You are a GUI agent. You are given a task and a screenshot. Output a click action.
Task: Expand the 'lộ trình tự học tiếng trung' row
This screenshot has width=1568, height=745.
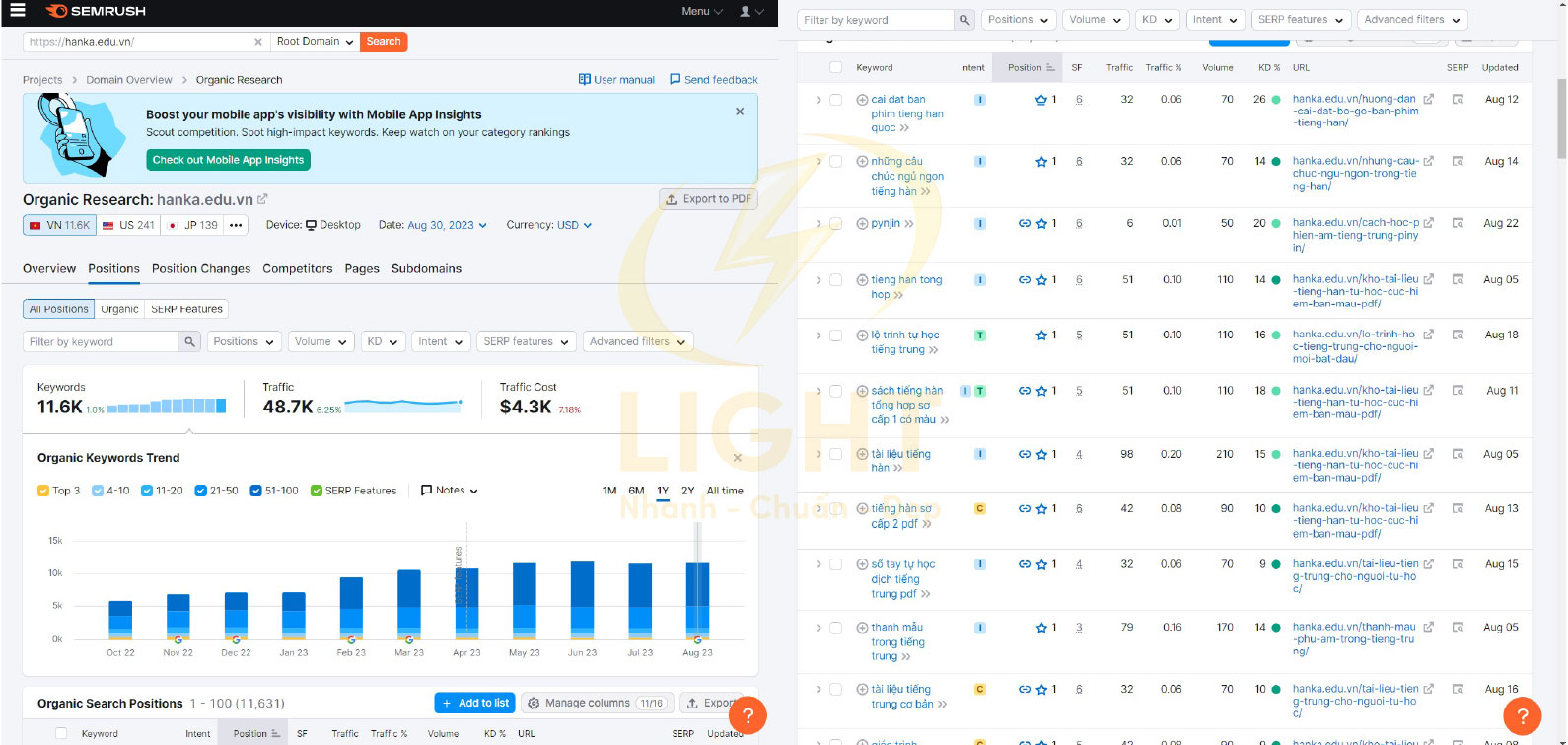(x=818, y=335)
